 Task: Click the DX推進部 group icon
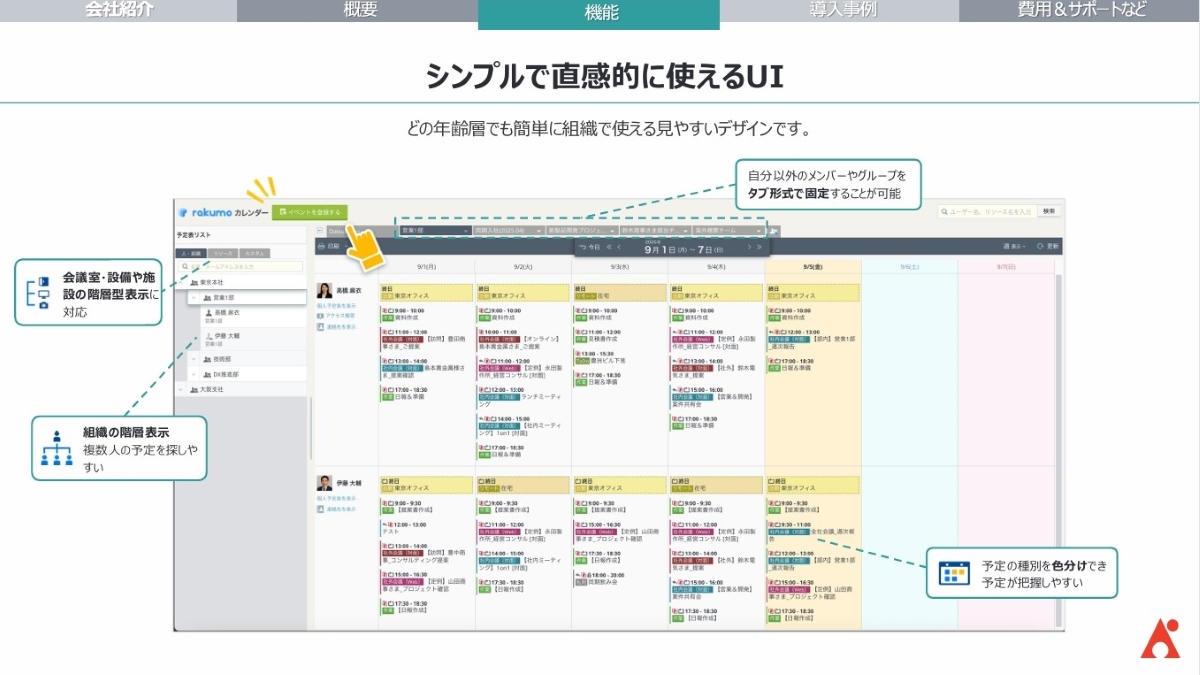pyautogui.click(x=207, y=374)
